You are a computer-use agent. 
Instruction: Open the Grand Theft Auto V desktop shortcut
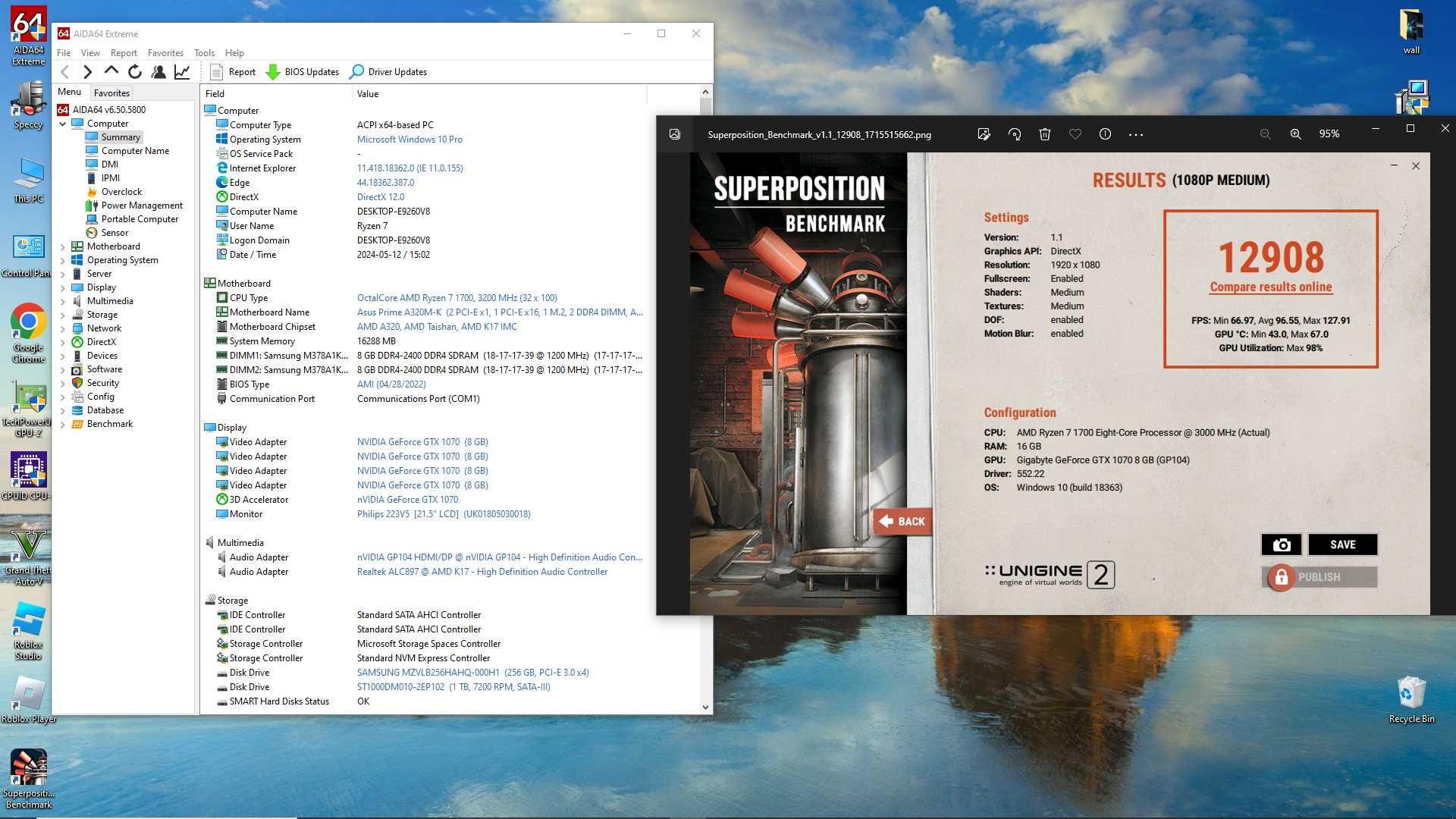[x=28, y=557]
